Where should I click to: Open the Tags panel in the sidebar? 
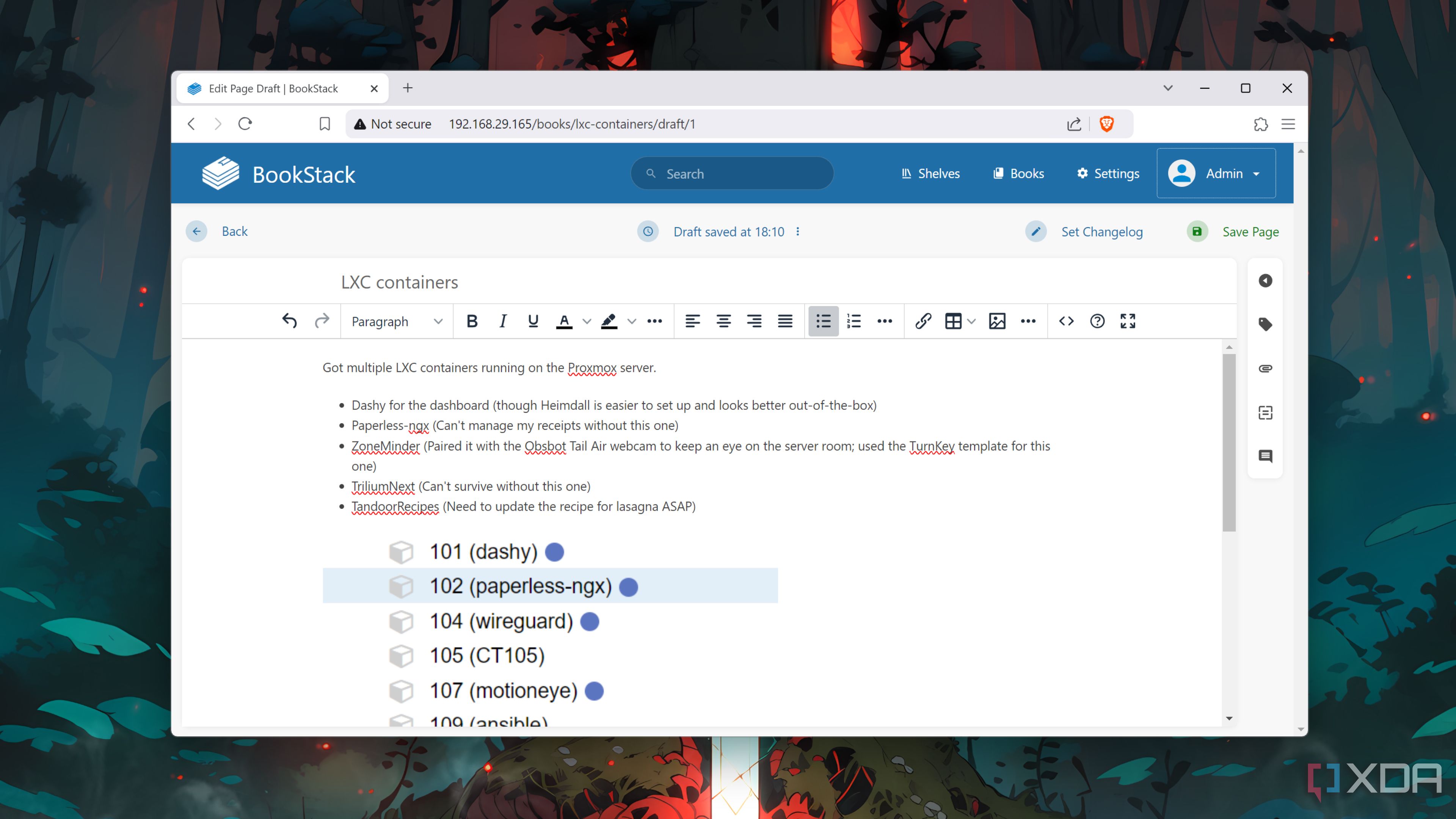[1266, 325]
